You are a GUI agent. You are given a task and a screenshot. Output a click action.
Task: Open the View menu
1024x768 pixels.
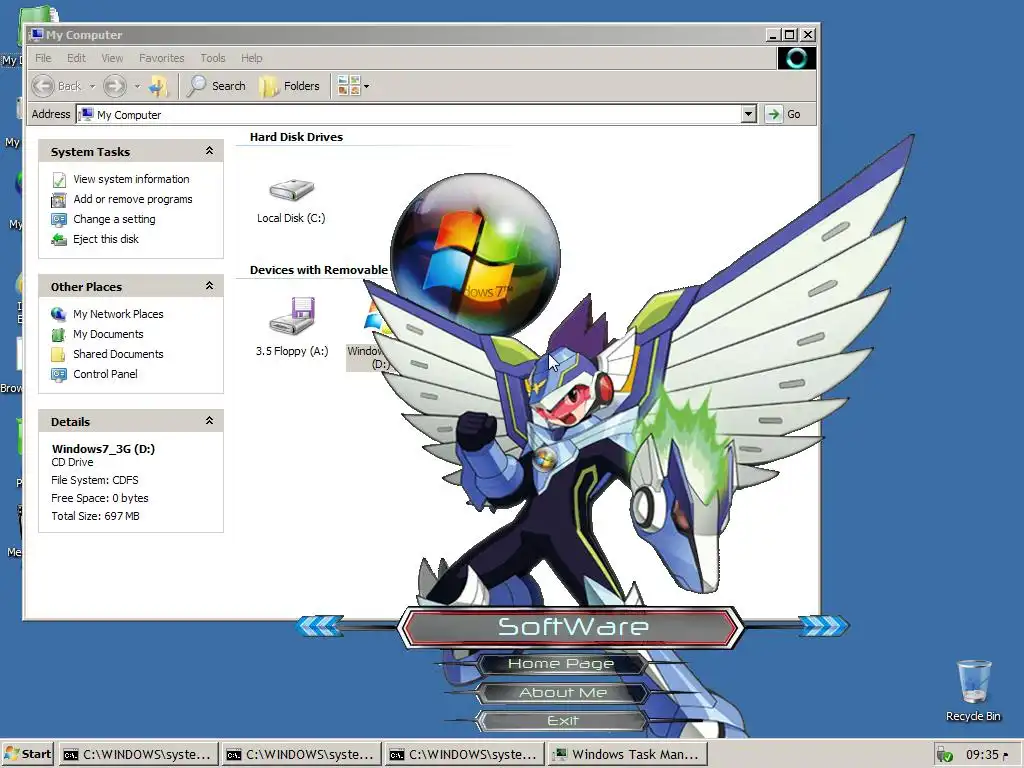tap(112, 58)
